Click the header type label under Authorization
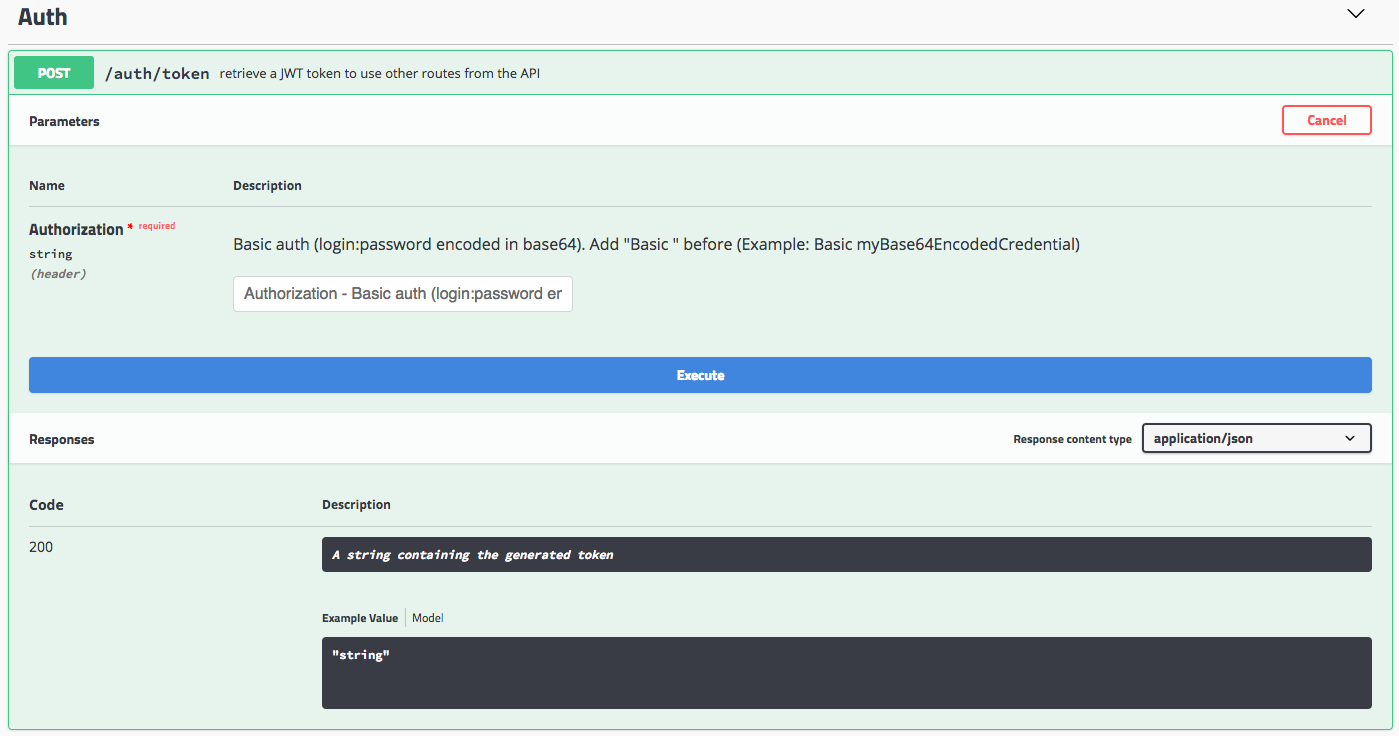The height and width of the screenshot is (736, 1399). pos(58,273)
